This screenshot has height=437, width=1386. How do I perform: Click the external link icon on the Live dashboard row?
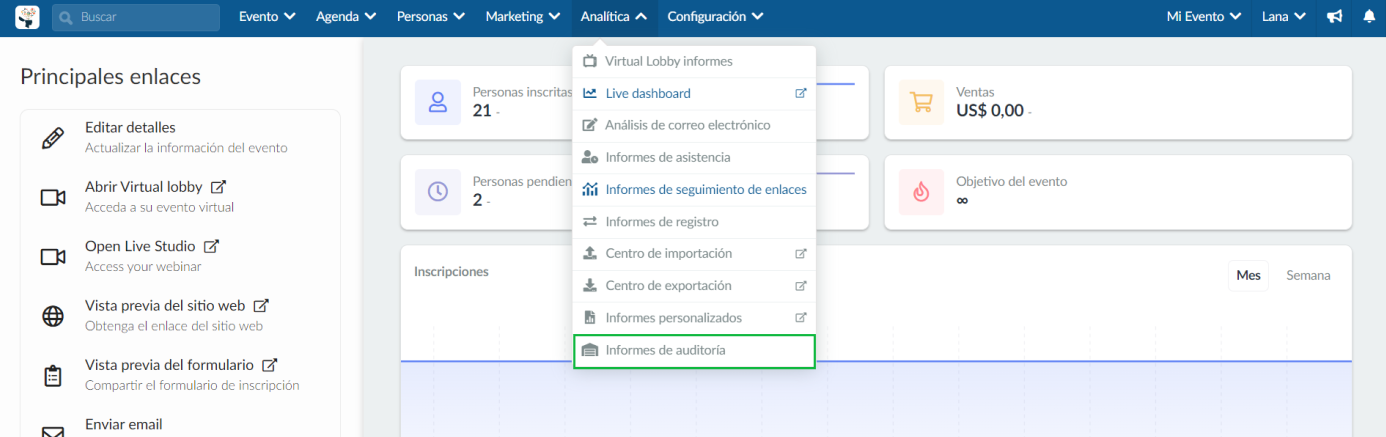click(x=800, y=93)
